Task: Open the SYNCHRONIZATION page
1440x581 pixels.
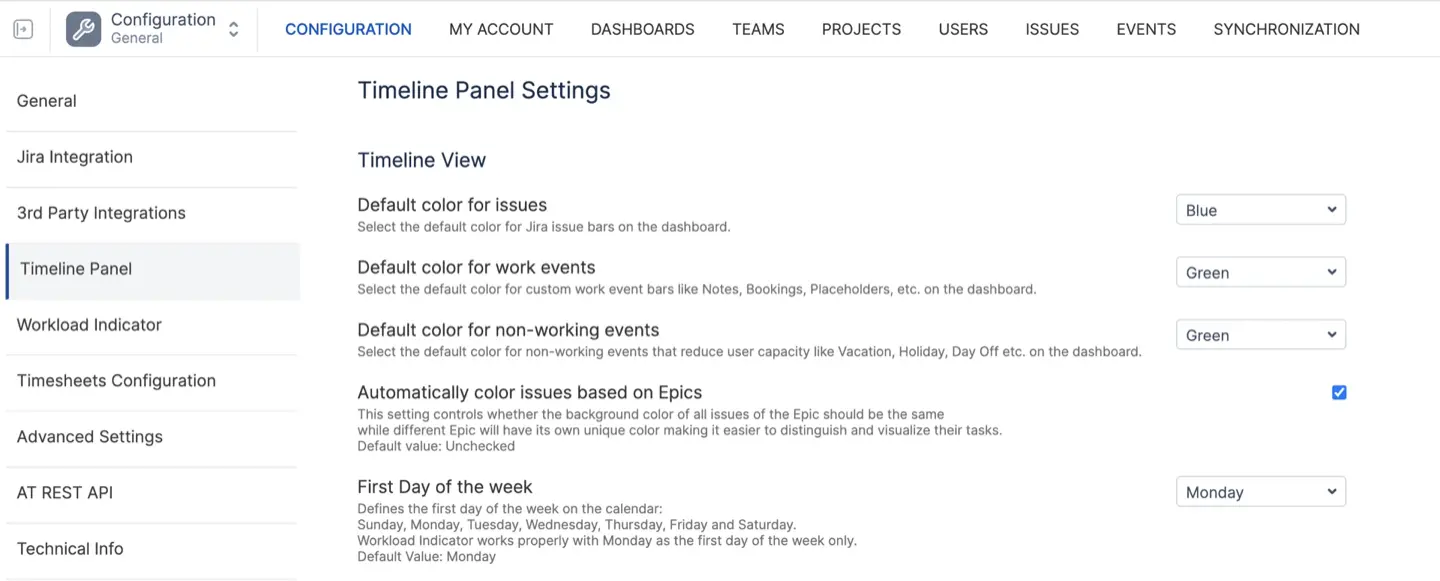Action: [1286, 29]
